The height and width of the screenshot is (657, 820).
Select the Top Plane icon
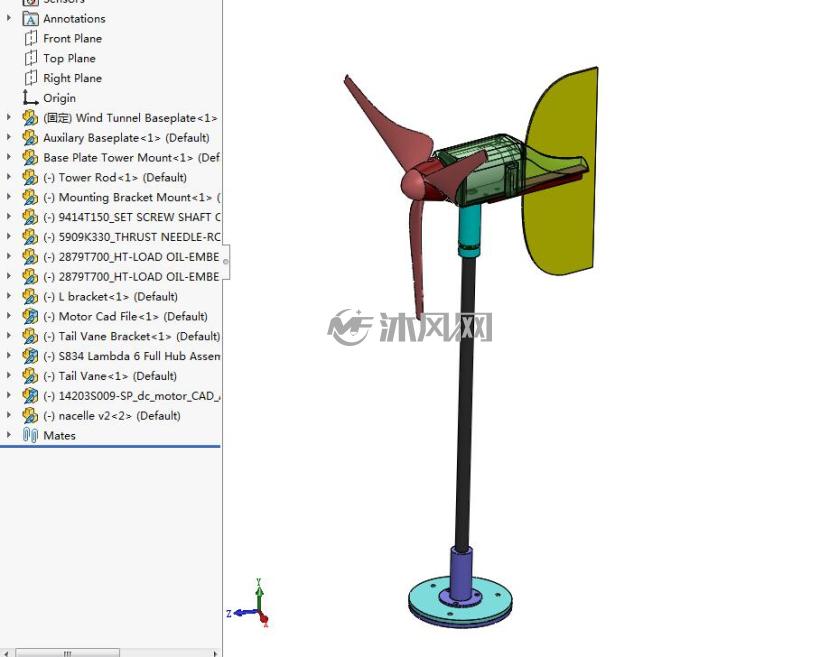pos(31,59)
